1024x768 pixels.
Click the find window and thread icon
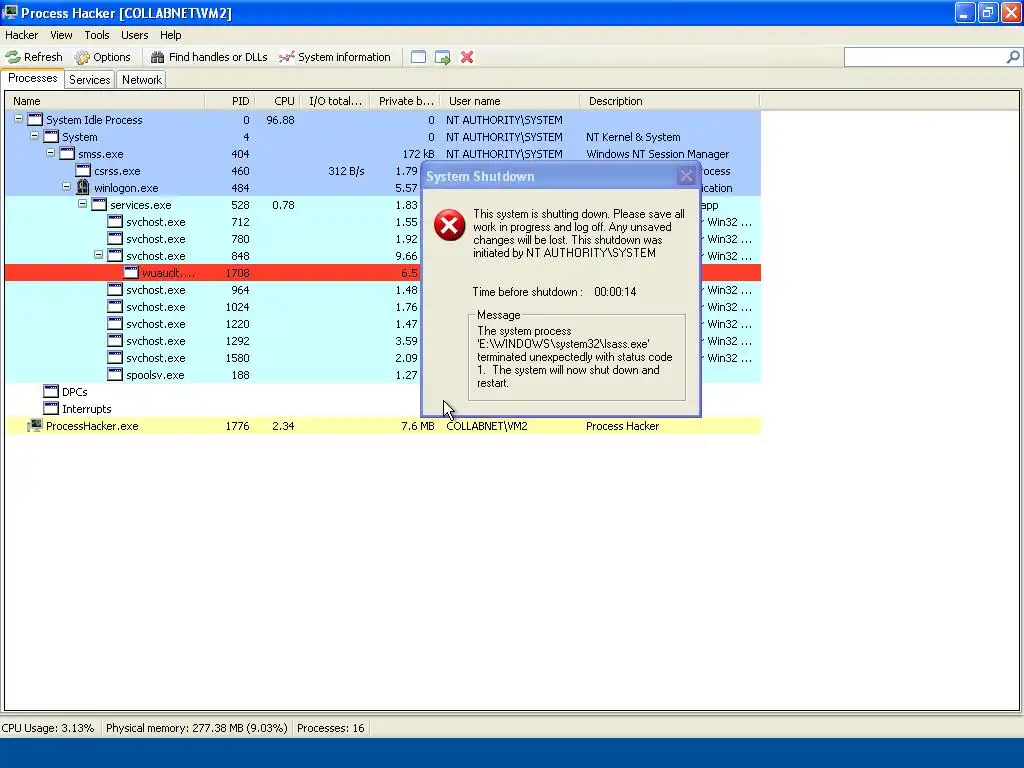click(x=443, y=57)
